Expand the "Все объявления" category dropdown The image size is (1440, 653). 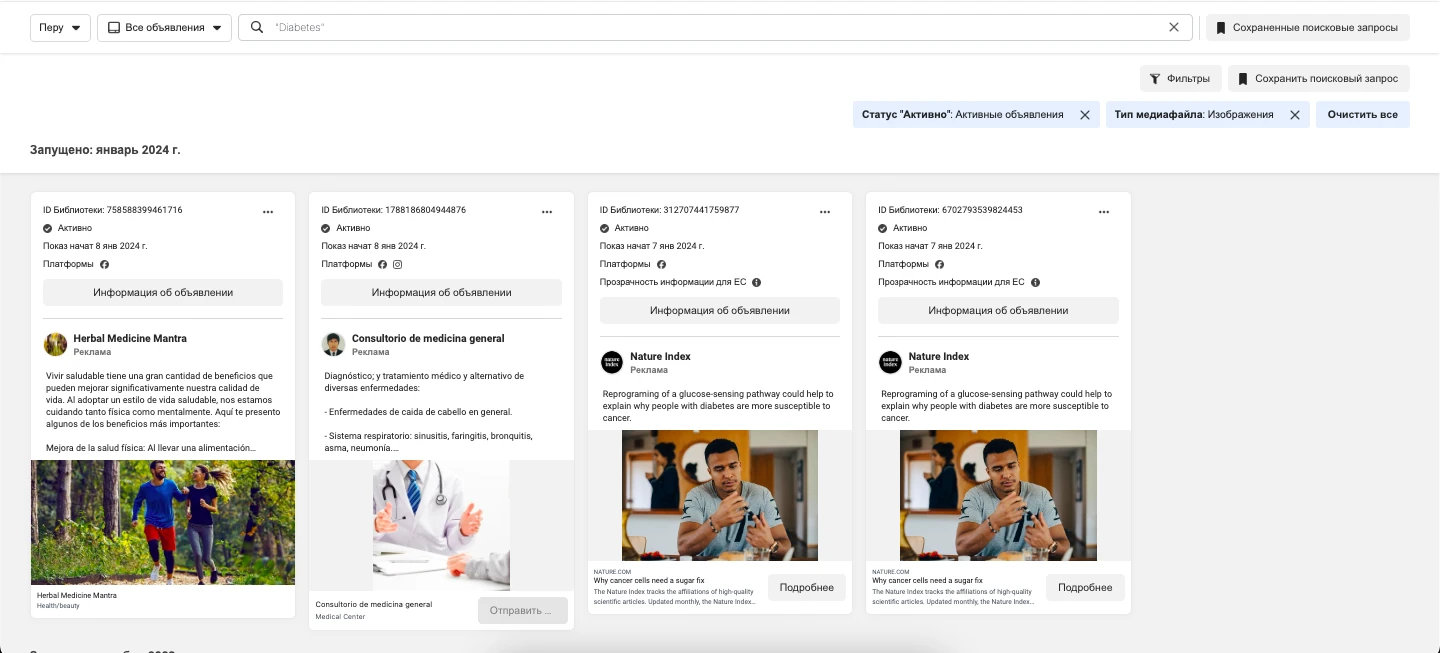click(164, 28)
